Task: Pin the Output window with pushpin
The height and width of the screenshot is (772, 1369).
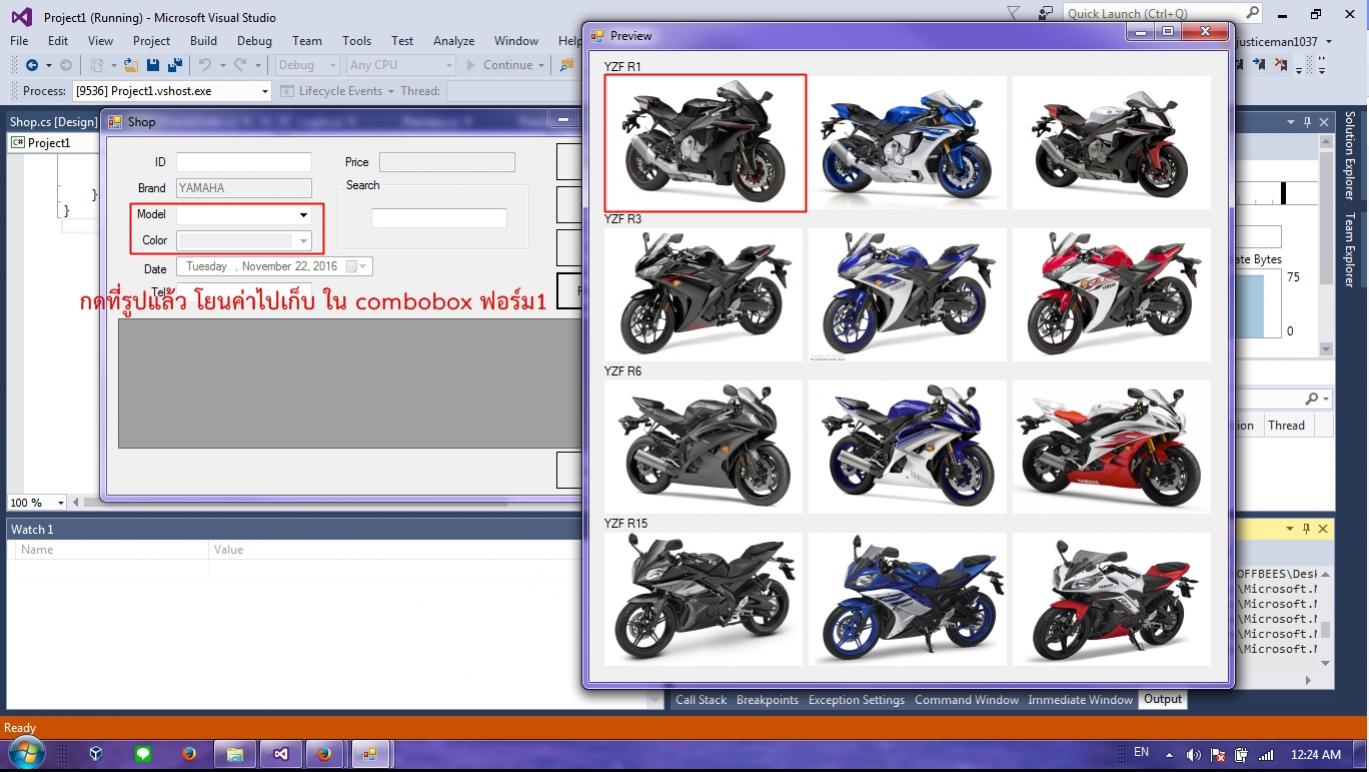Action: tap(1306, 528)
